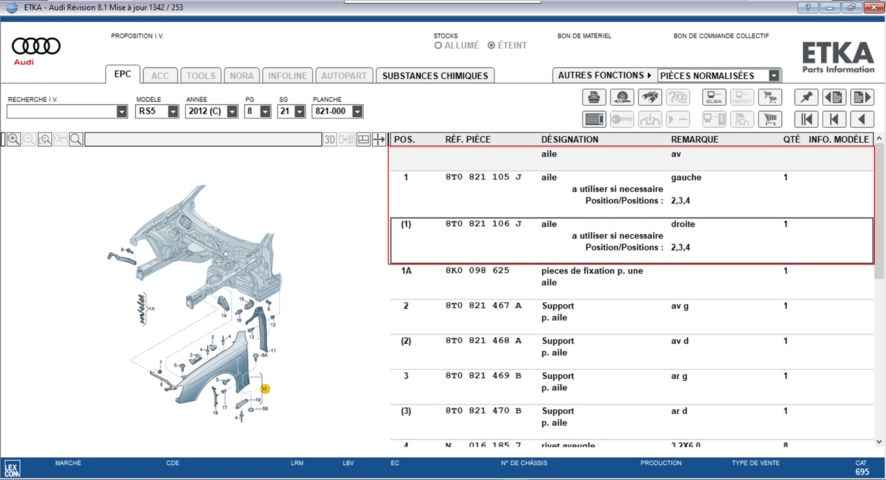Click the scroll up arrow of parts list
The width and height of the screenshot is (886, 480).
coord(879,139)
